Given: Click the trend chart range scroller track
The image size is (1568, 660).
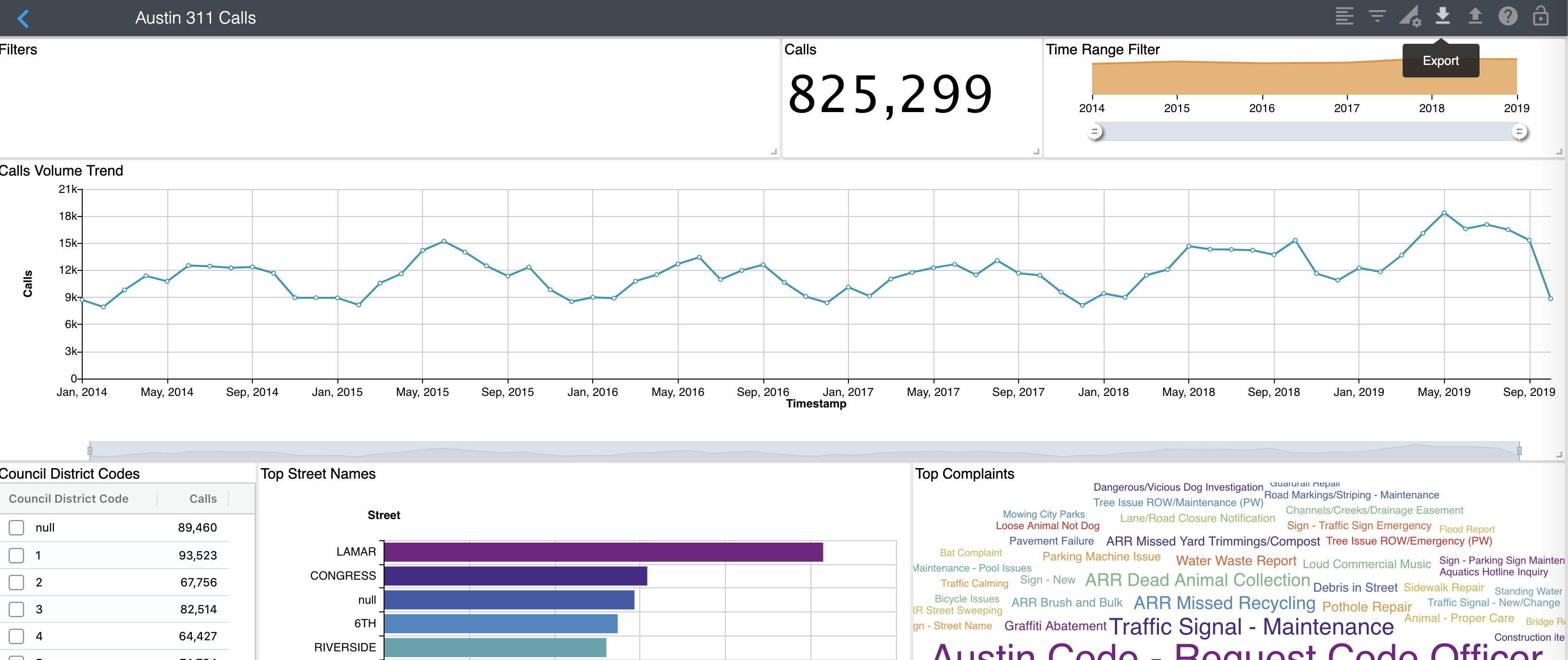Looking at the screenshot, I should (804, 450).
